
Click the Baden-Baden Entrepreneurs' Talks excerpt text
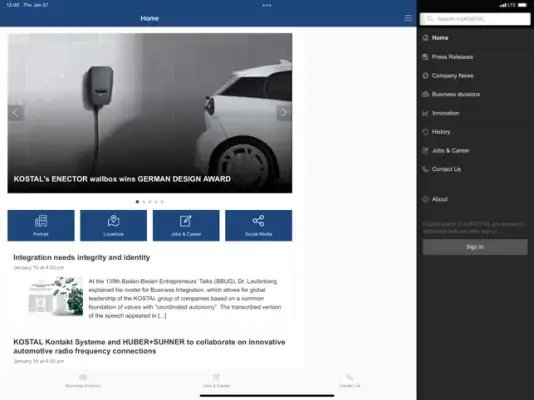coord(185,298)
